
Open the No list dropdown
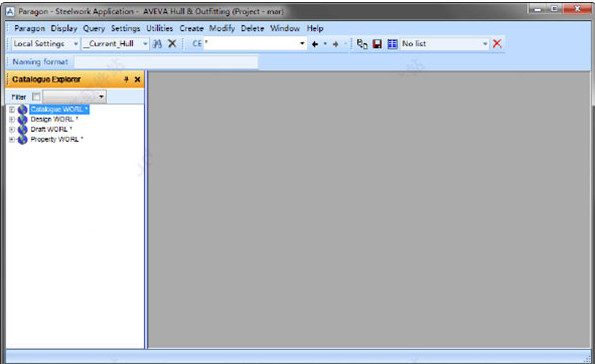click(x=485, y=44)
